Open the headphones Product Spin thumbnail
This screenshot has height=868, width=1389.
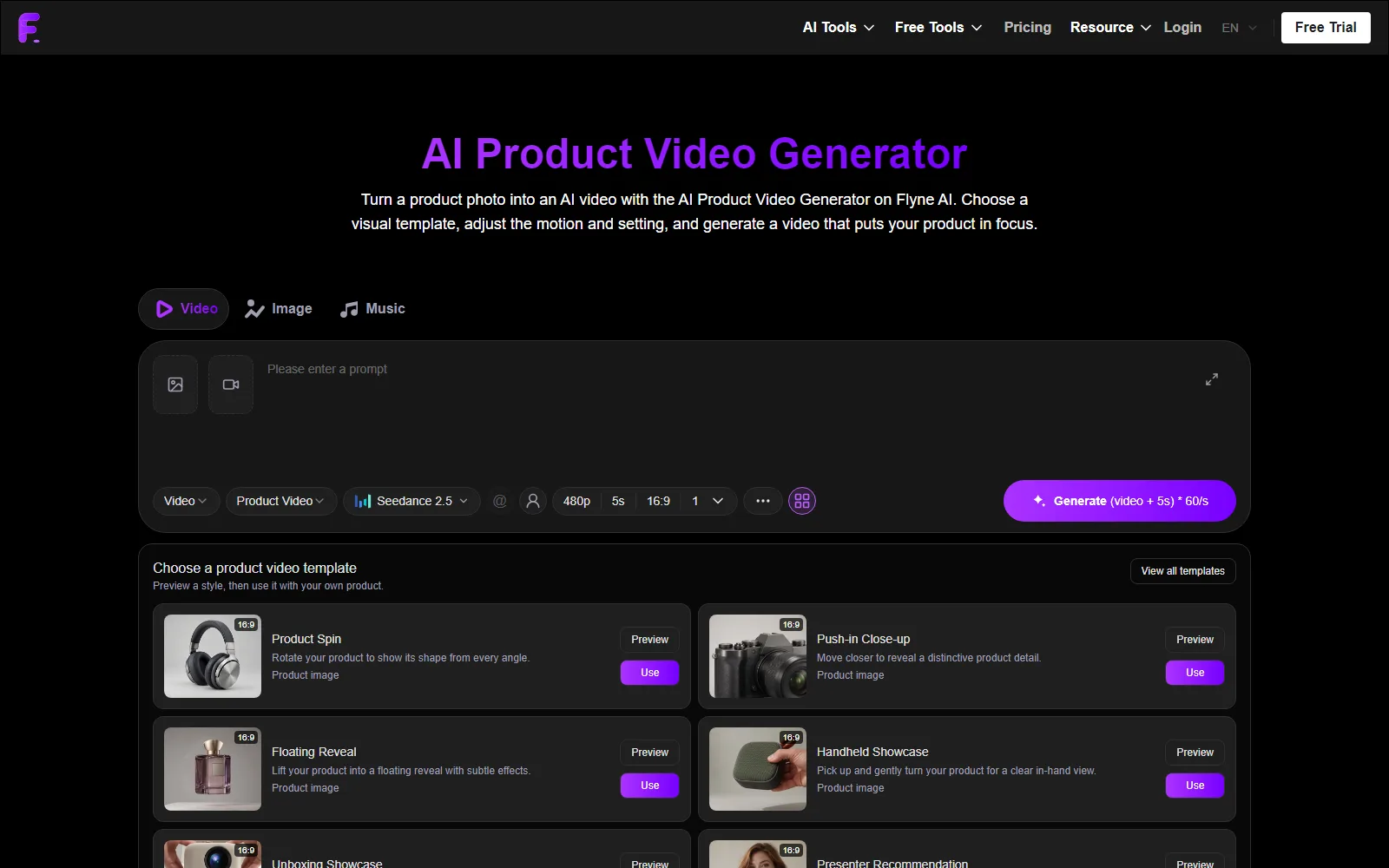(x=213, y=656)
